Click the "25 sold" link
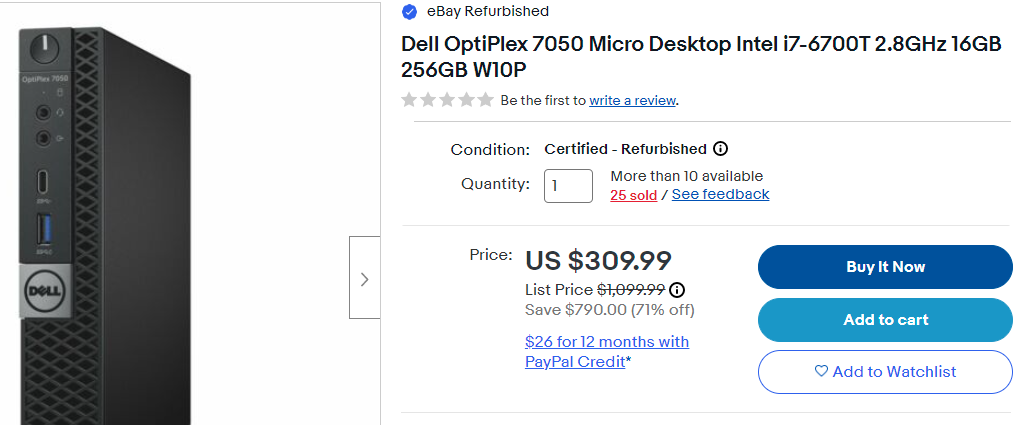This screenshot has height=425, width=1028. click(x=633, y=195)
